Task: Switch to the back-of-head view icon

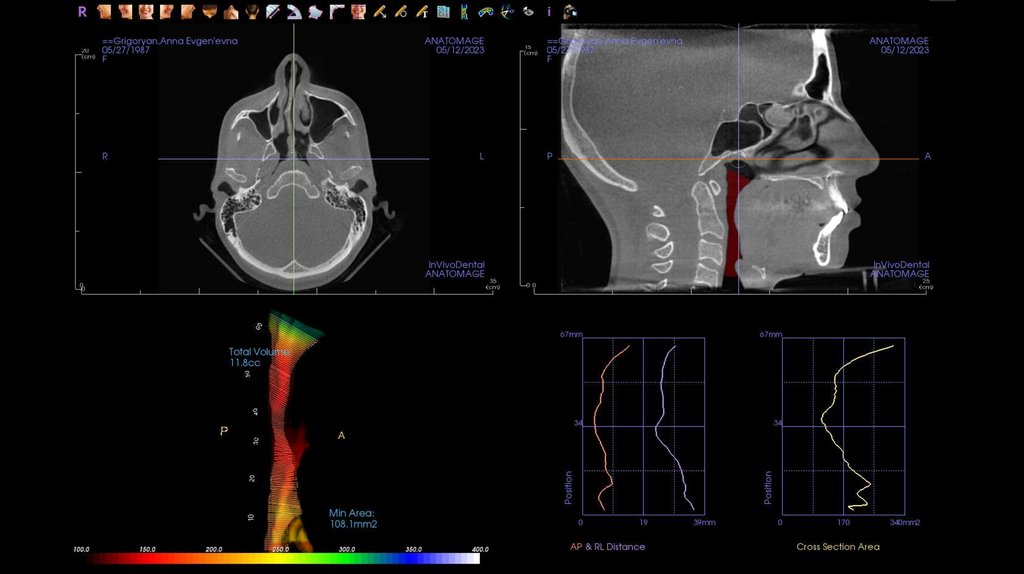Action: [x=253, y=12]
